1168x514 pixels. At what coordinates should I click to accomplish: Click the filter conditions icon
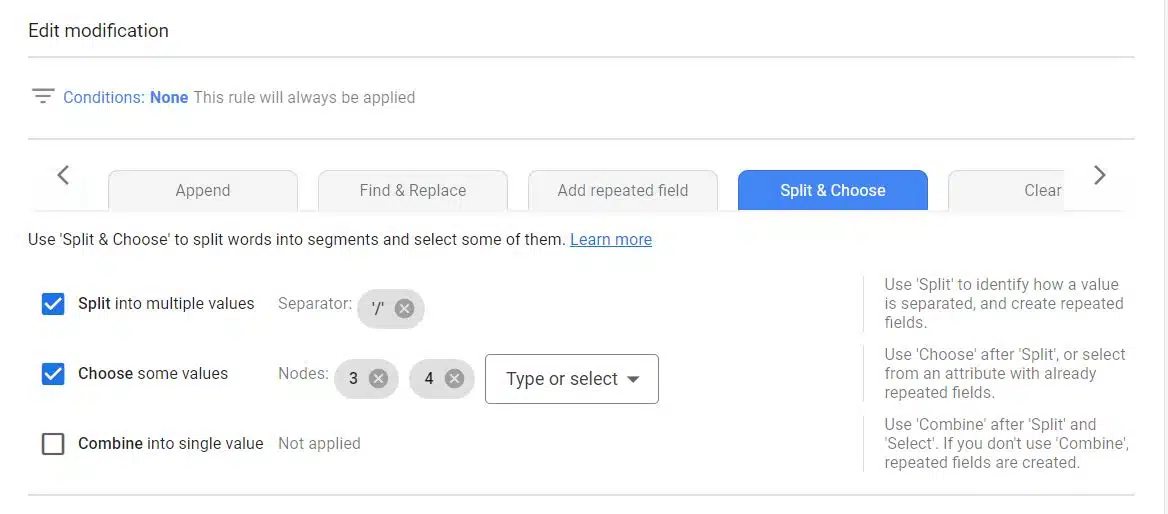42,97
